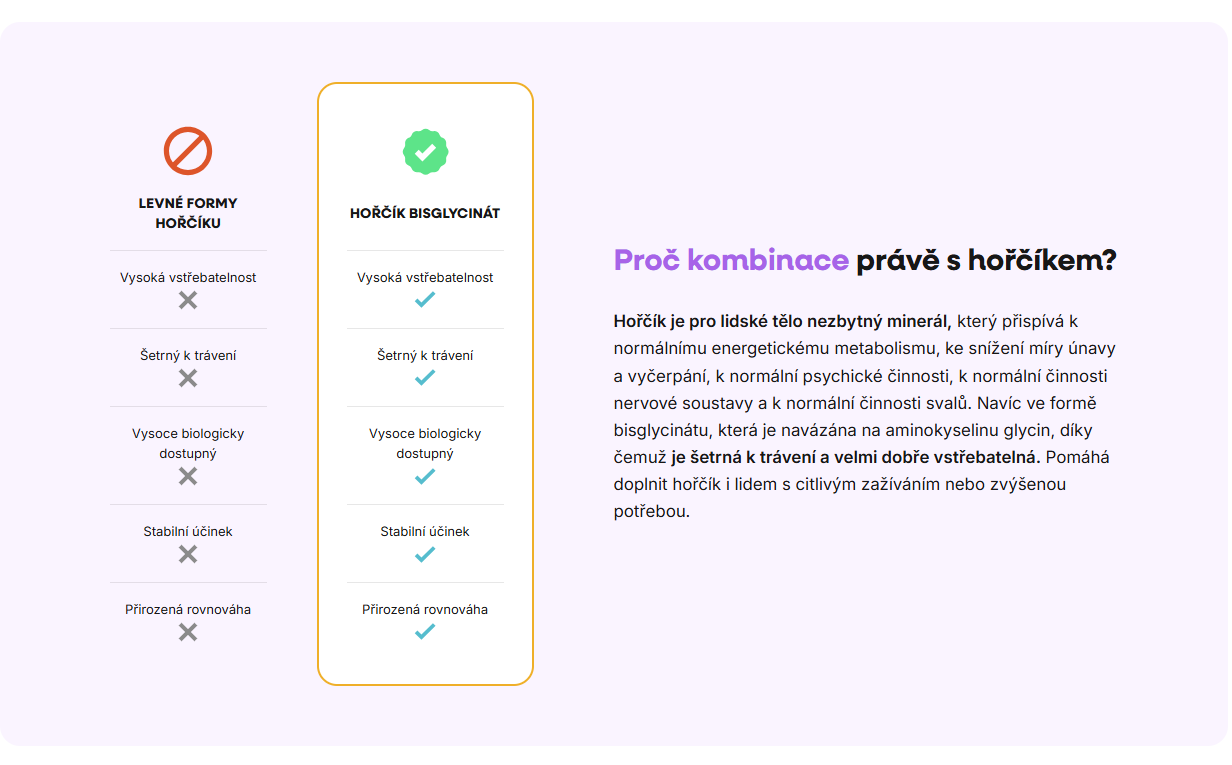Click Přirozená rovnováha label in left column
The width and height of the screenshot is (1232, 765).
pyautogui.click(x=188, y=609)
